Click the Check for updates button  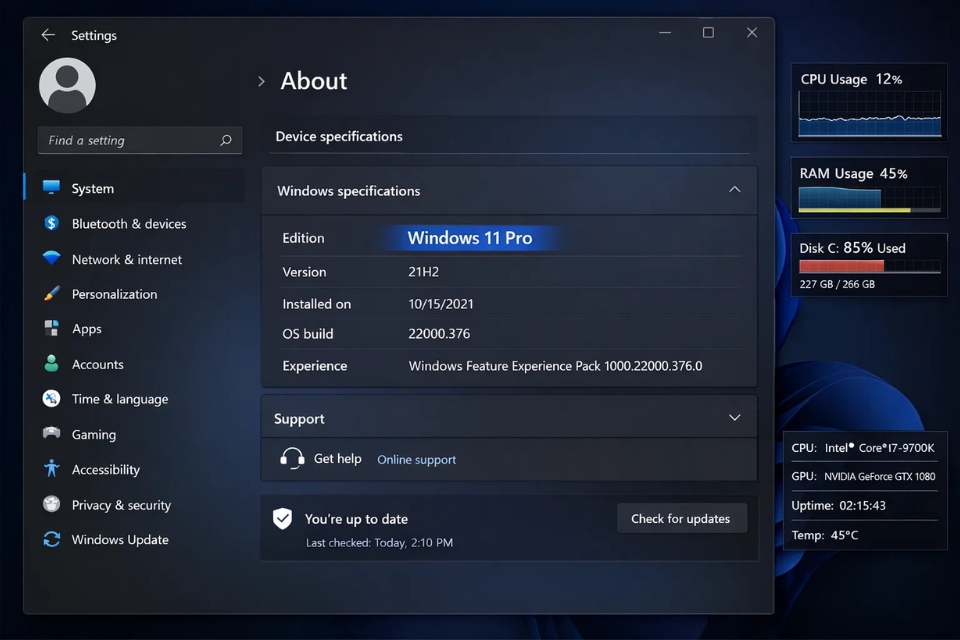coord(682,518)
